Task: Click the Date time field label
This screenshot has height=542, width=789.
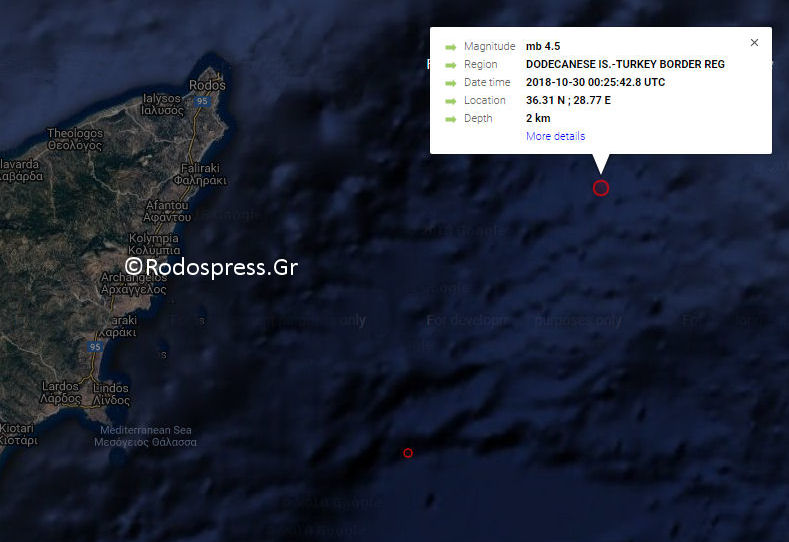Action: [487, 83]
